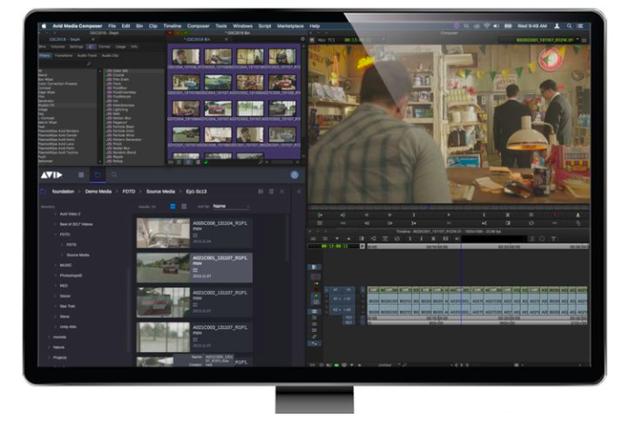Select Source Media in folder tree
Image resolution: width=640 pixels, height=421 pixels.
click(78, 255)
